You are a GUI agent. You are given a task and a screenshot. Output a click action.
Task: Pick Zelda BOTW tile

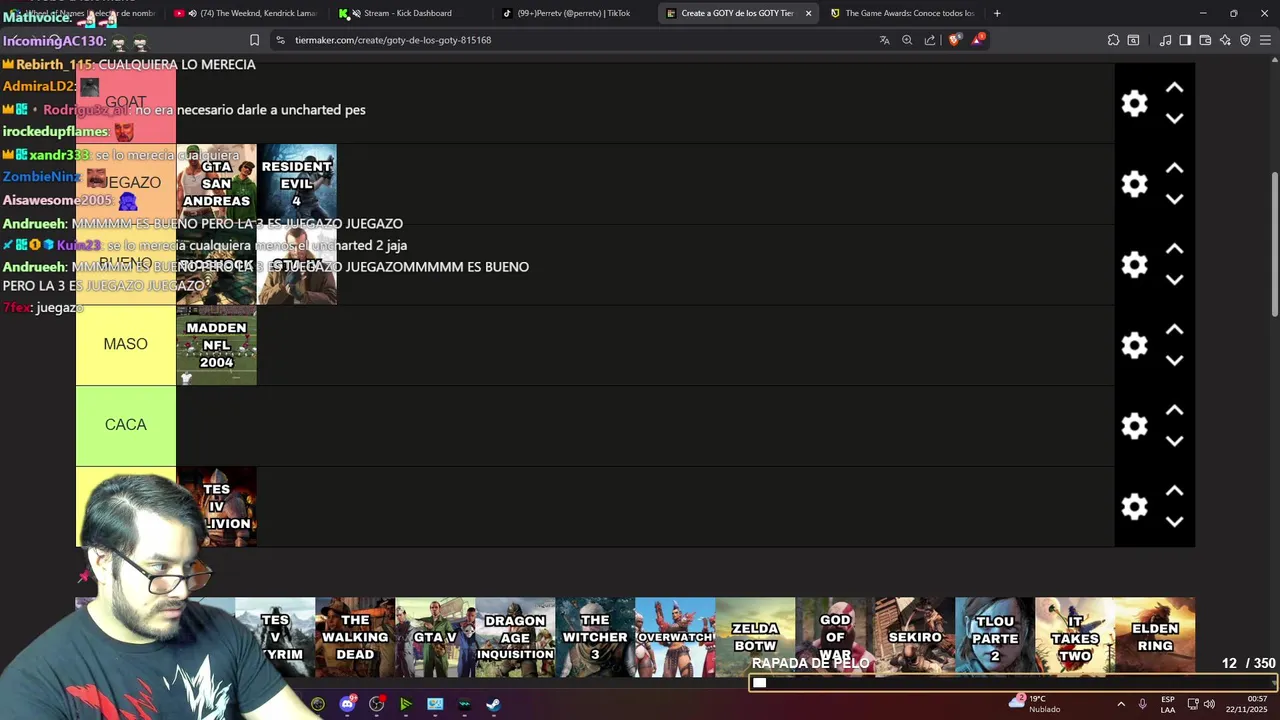(x=755, y=637)
